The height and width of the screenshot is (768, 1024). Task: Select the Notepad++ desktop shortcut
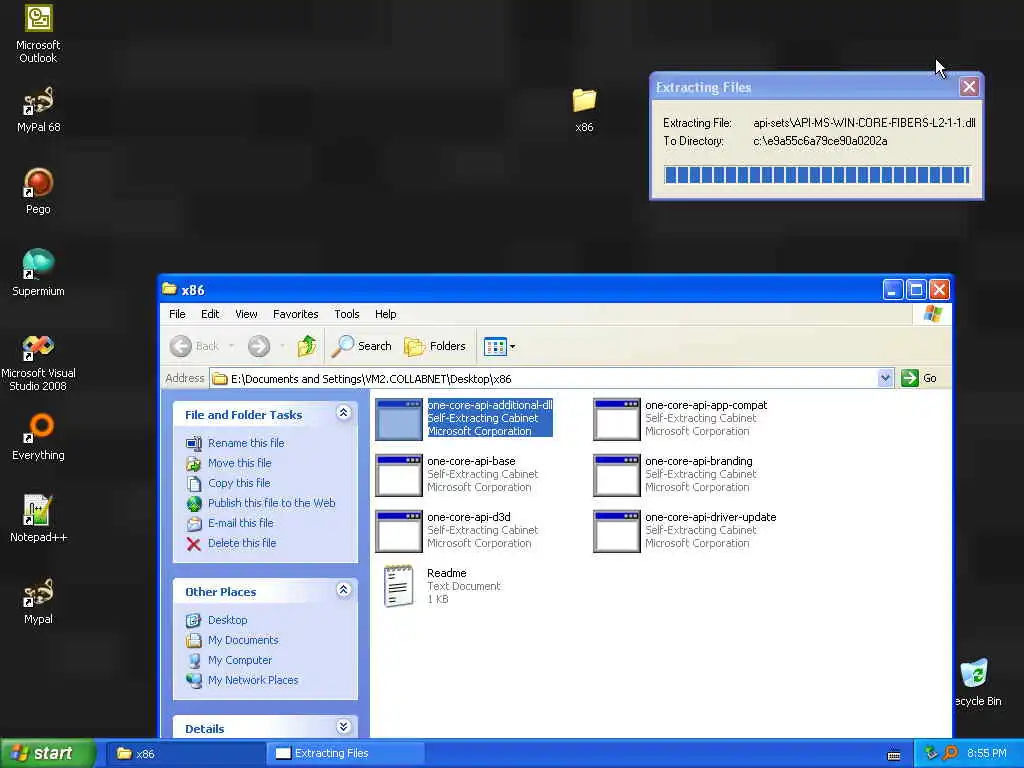tap(38, 519)
